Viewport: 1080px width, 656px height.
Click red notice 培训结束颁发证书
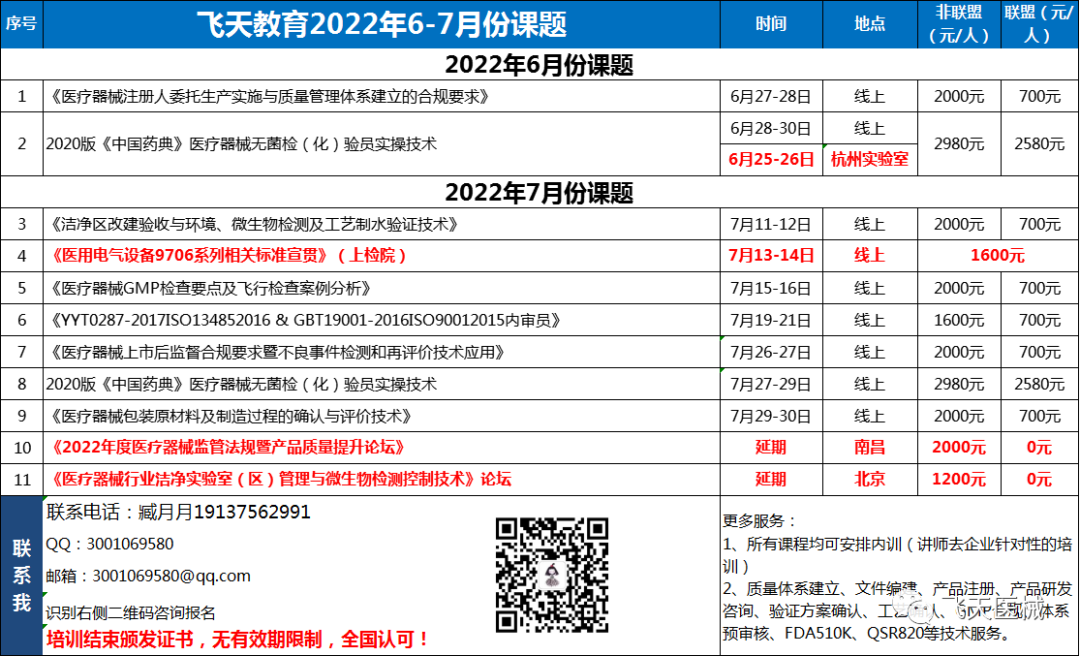(x=238, y=640)
